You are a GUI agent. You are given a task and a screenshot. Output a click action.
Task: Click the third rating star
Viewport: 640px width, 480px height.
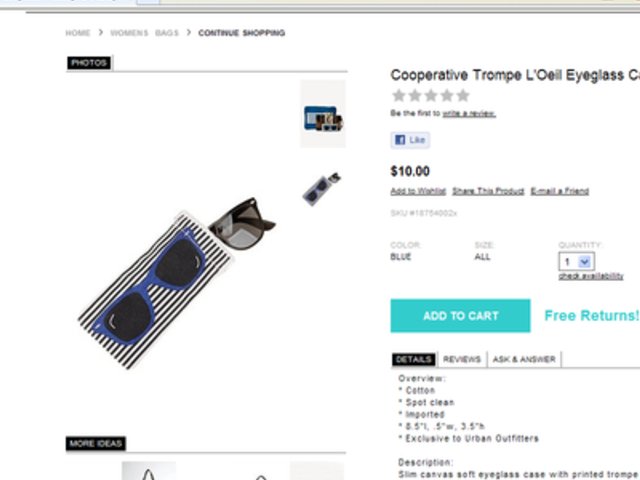(431, 96)
